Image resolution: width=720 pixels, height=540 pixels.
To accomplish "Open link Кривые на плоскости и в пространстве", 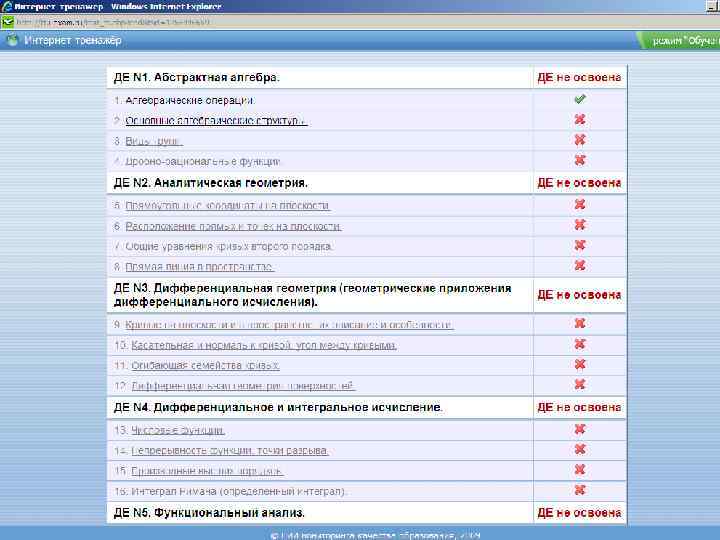I will click(x=289, y=325).
